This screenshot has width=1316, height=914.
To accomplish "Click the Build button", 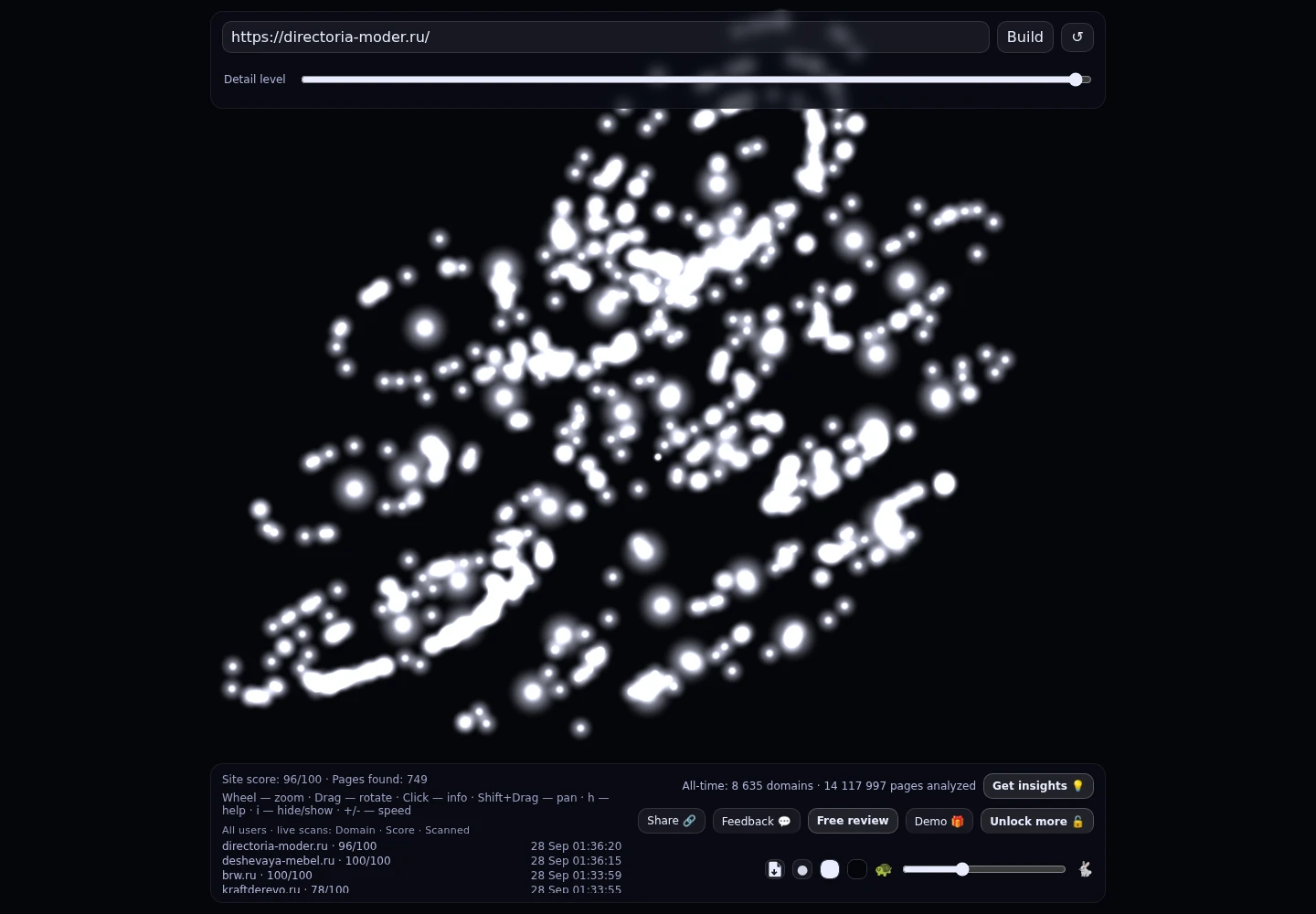I will pyautogui.click(x=1024, y=37).
